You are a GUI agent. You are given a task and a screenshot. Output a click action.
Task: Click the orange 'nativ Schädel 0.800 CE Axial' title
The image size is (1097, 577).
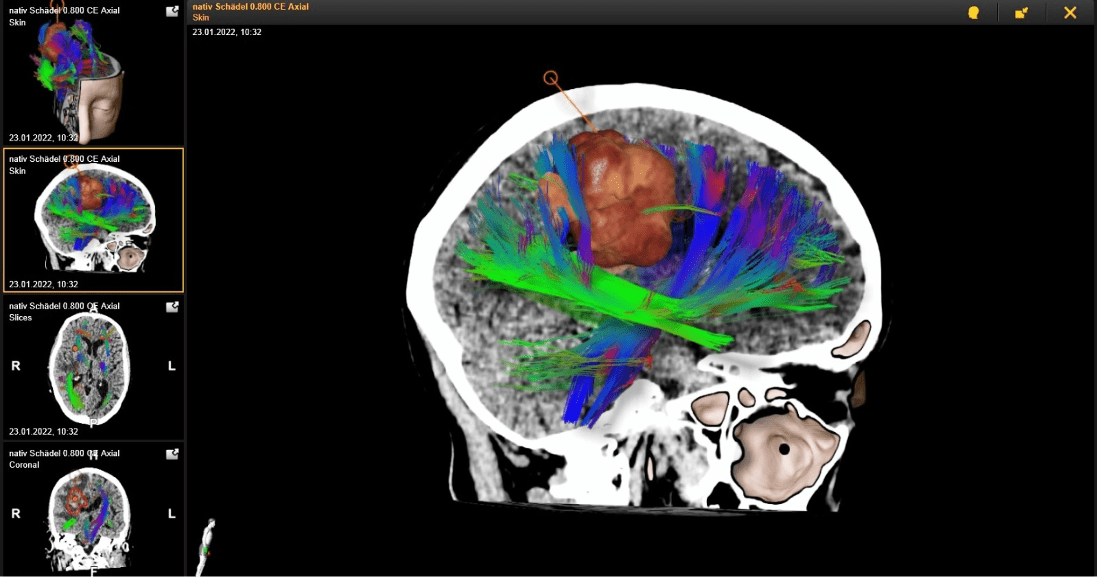tap(250, 6)
